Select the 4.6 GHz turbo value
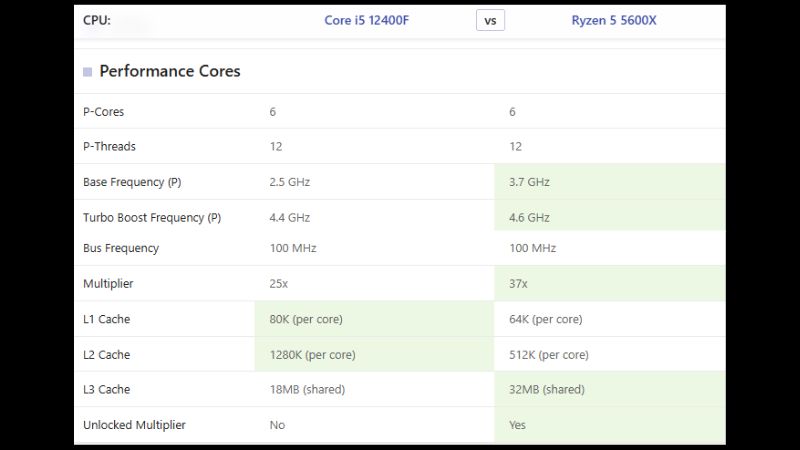The image size is (800, 450). [529, 218]
